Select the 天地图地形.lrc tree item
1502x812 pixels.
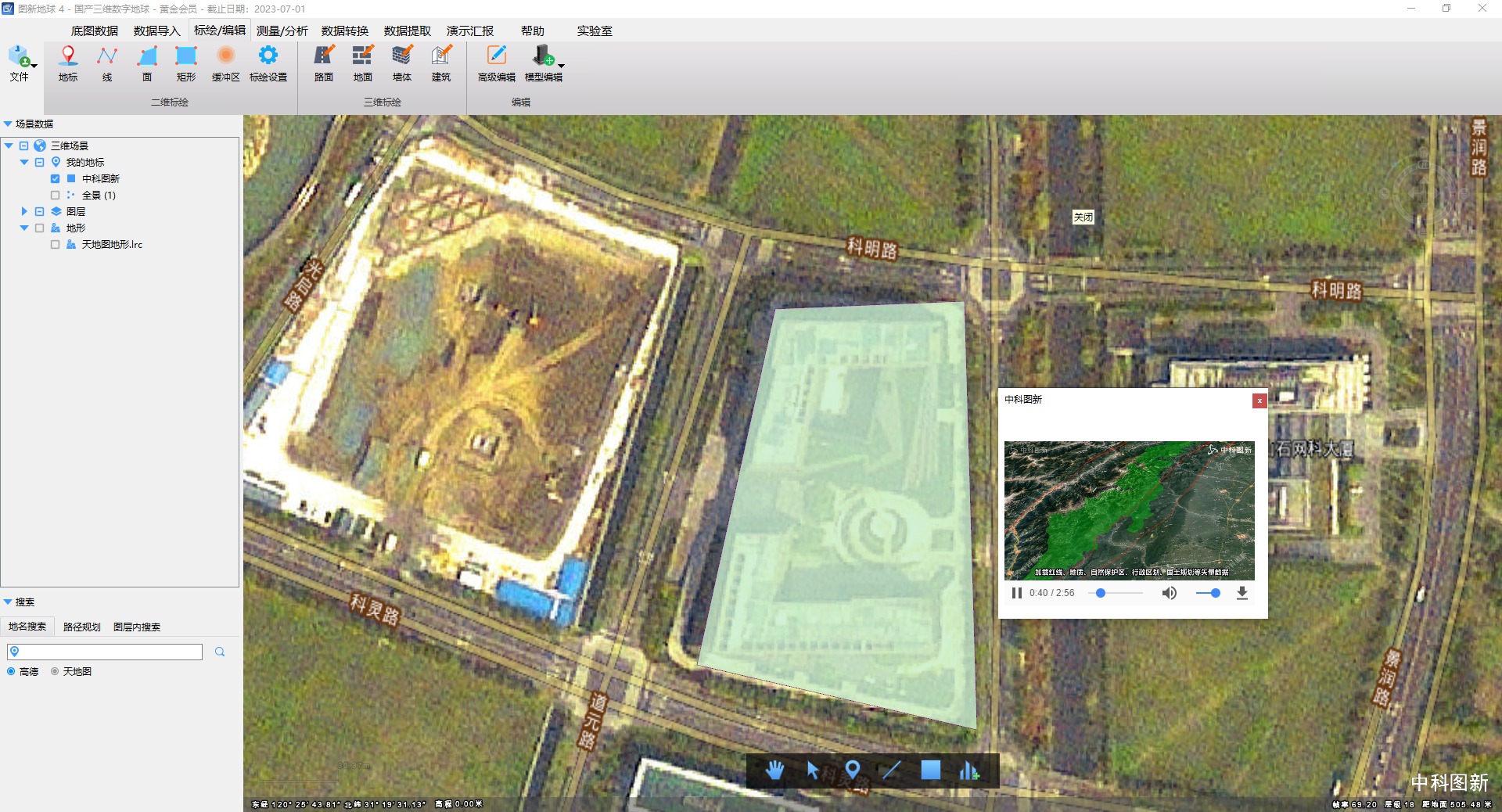click(x=112, y=245)
